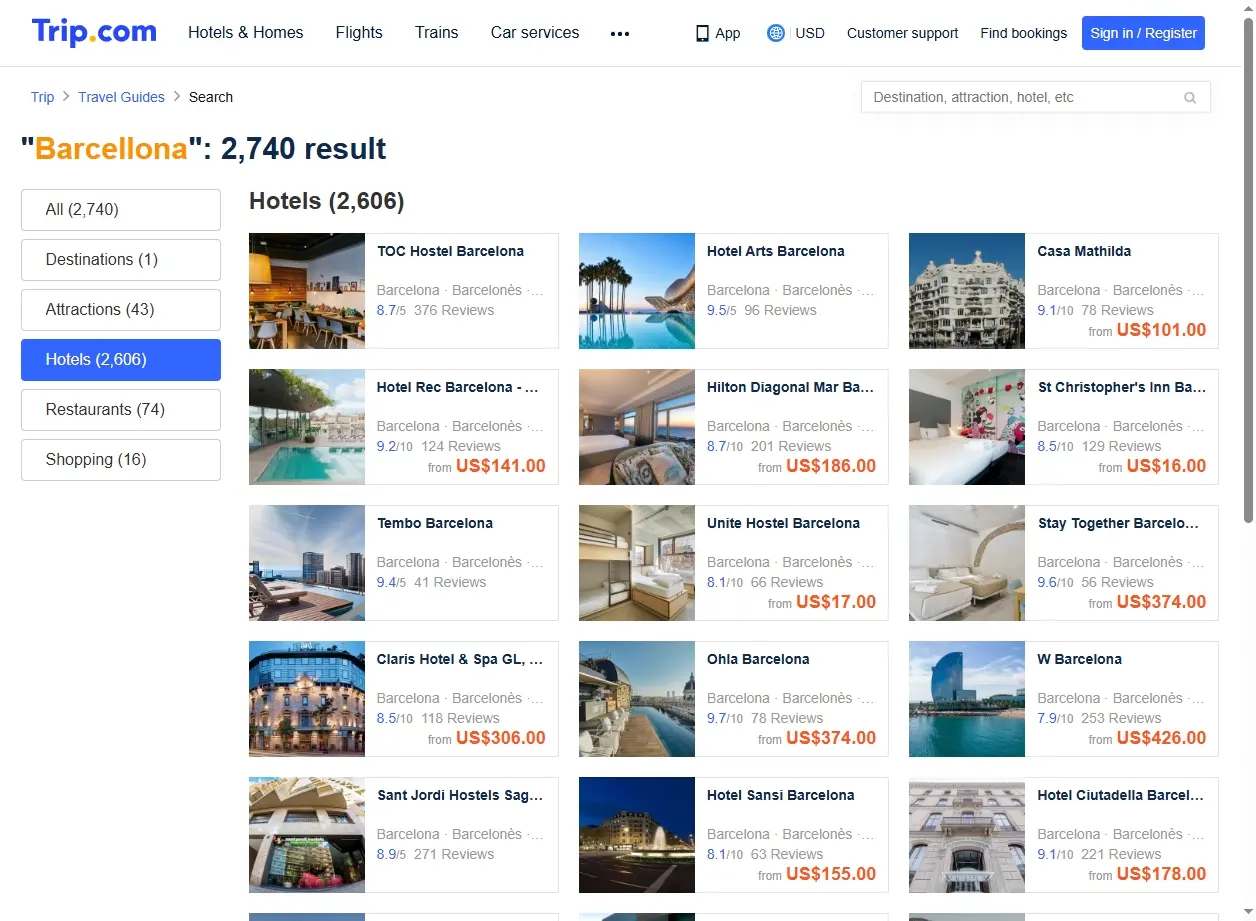Click USD currency selector

pyautogui.click(x=810, y=33)
